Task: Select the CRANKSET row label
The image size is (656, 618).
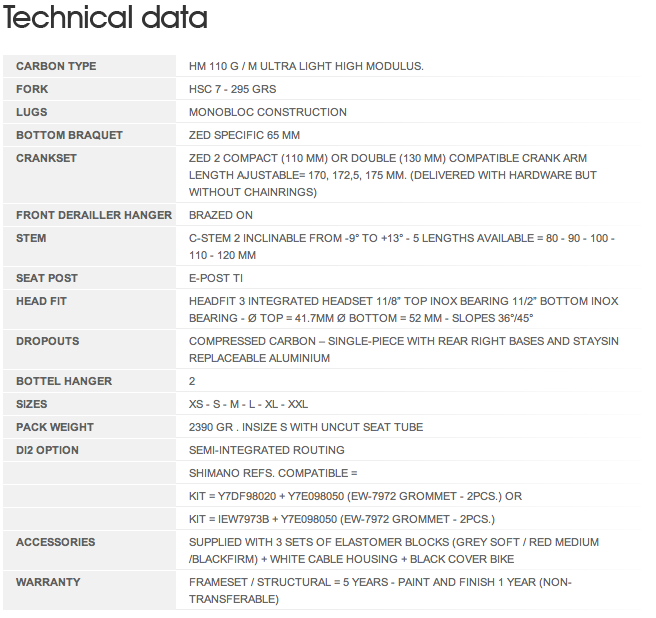Action: 46,158
